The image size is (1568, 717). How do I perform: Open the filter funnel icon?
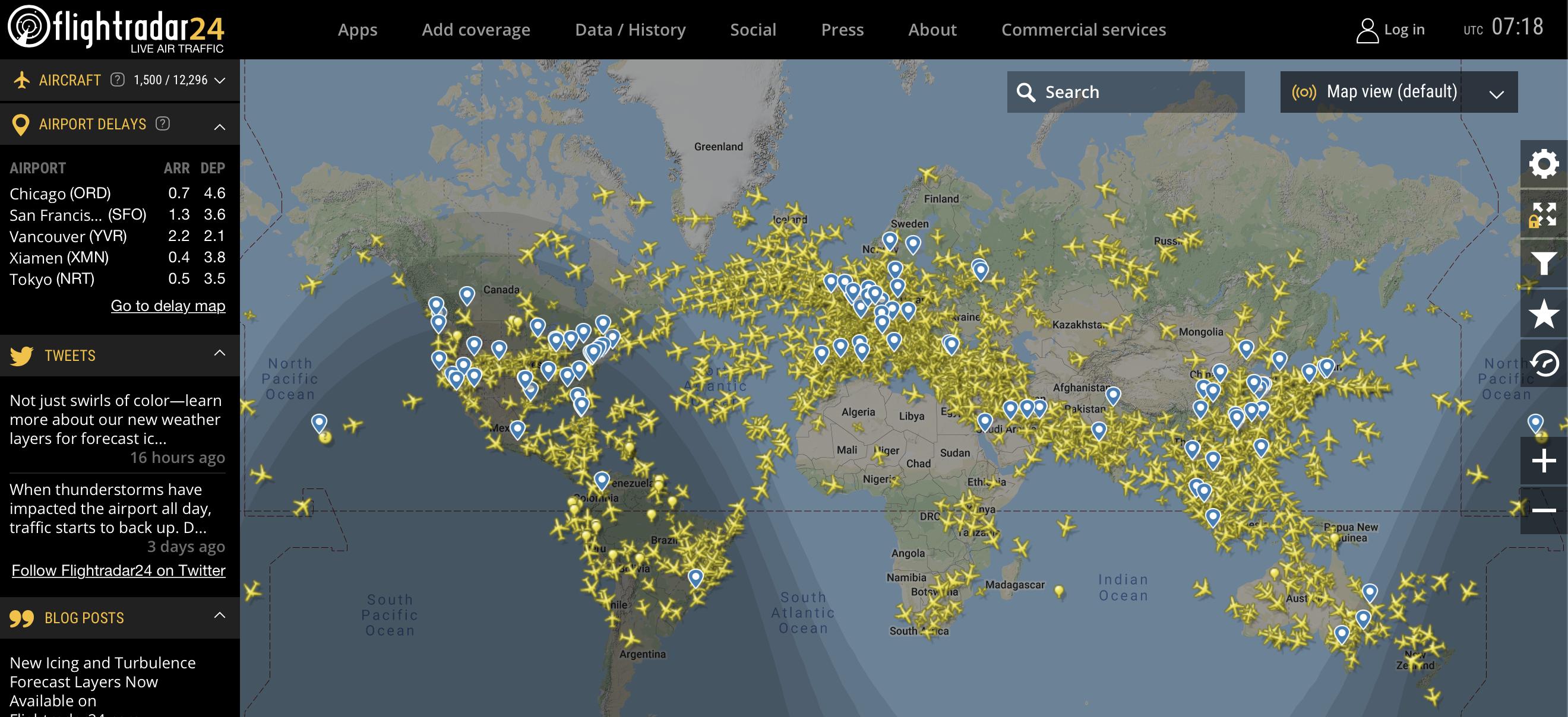[x=1543, y=264]
